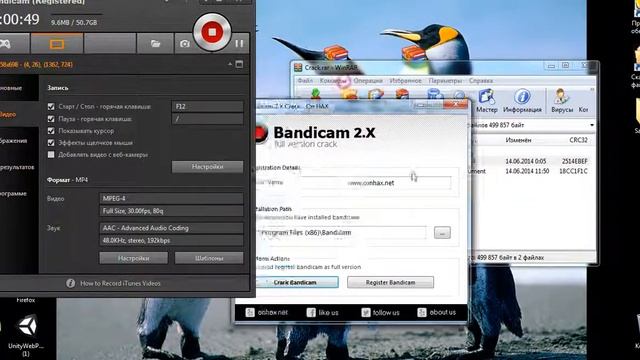Expand the WinRAR address bar dropdown arrow
The height and width of the screenshot is (360, 640).
[x=591, y=125]
